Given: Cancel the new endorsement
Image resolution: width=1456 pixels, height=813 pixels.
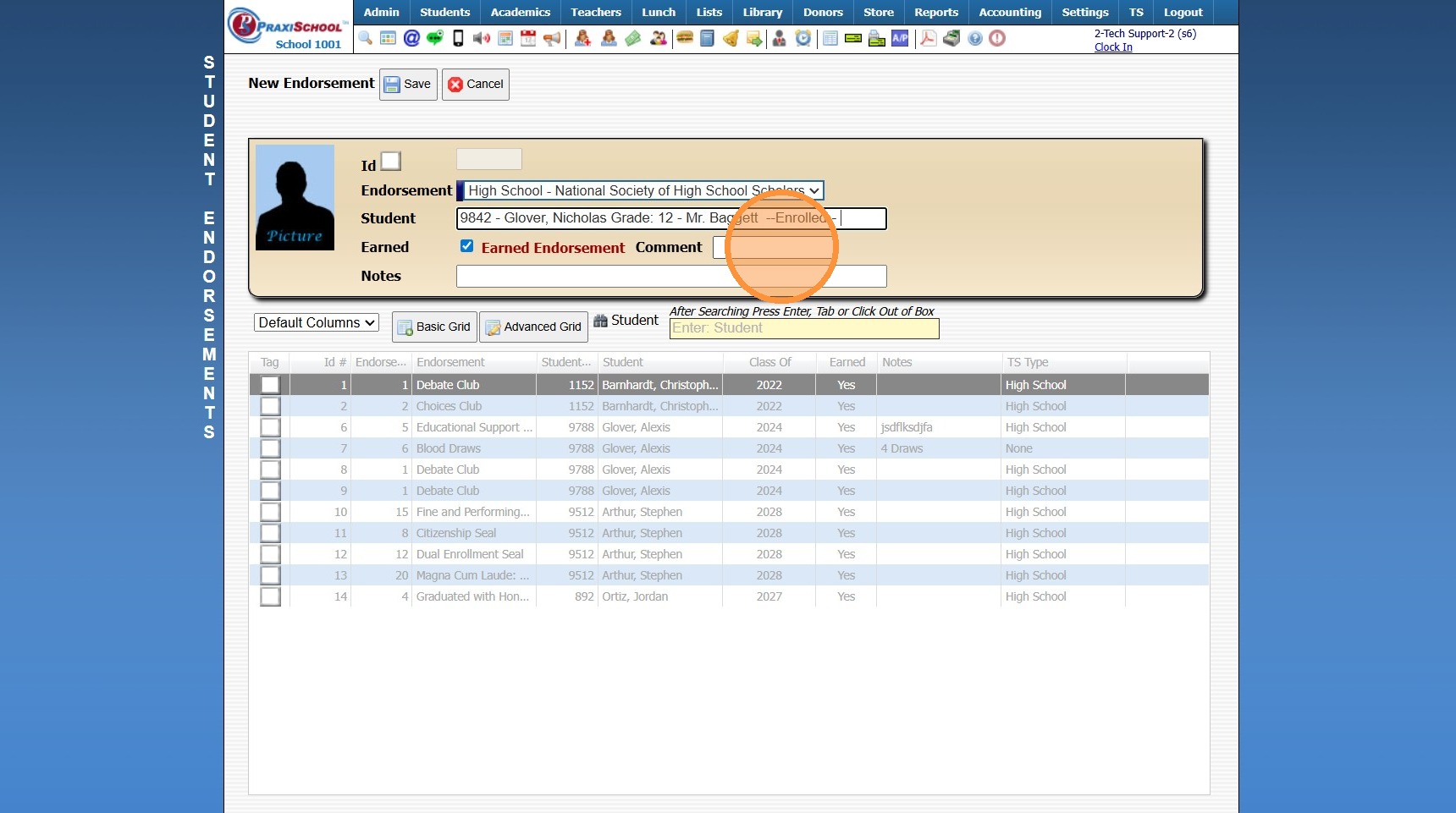Looking at the screenshot, I should 476,84.
